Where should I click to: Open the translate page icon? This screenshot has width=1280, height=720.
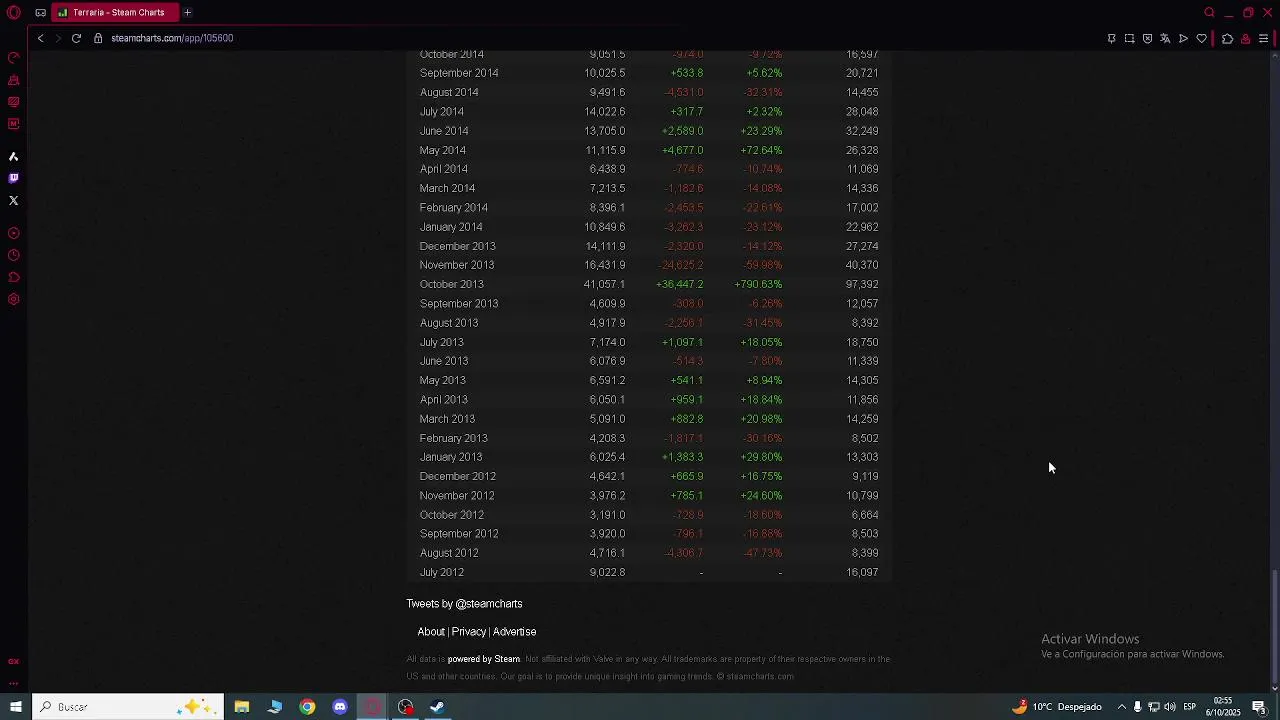tap(1165, 39)
